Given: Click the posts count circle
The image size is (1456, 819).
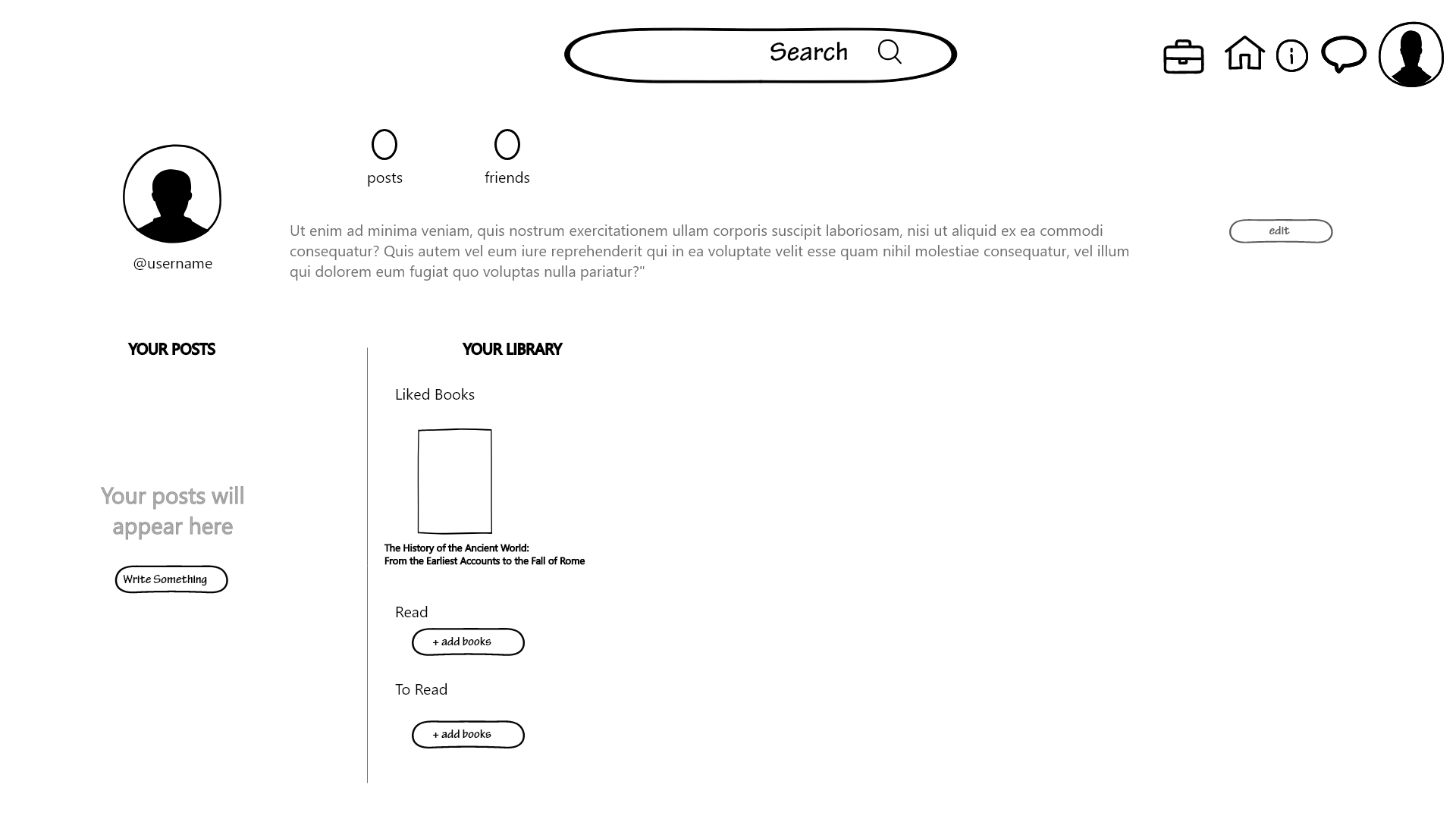Looking at the screenshot, I should pyautogui.click(x=384, y=144).
